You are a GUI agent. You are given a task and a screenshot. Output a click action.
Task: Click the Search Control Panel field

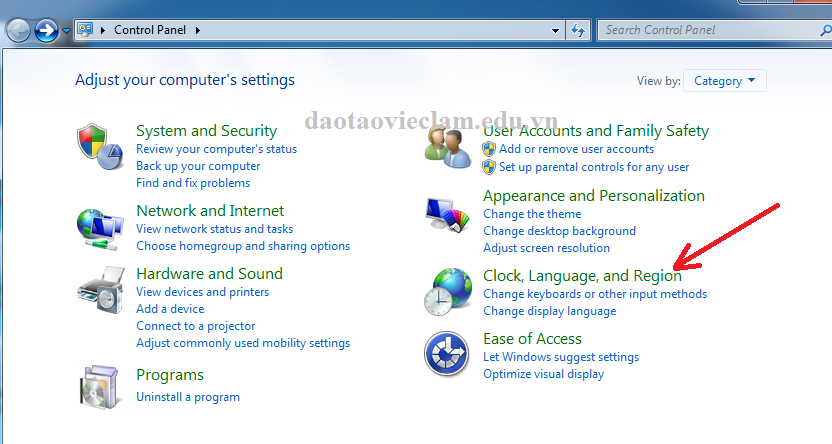pos(705,30)
